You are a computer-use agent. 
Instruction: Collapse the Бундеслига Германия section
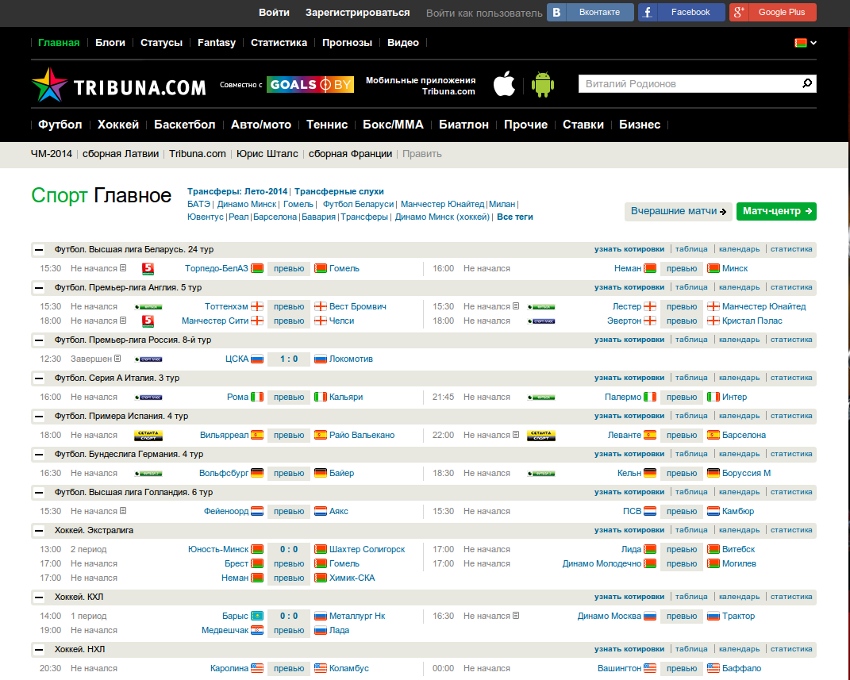click(x=39, y=454)
